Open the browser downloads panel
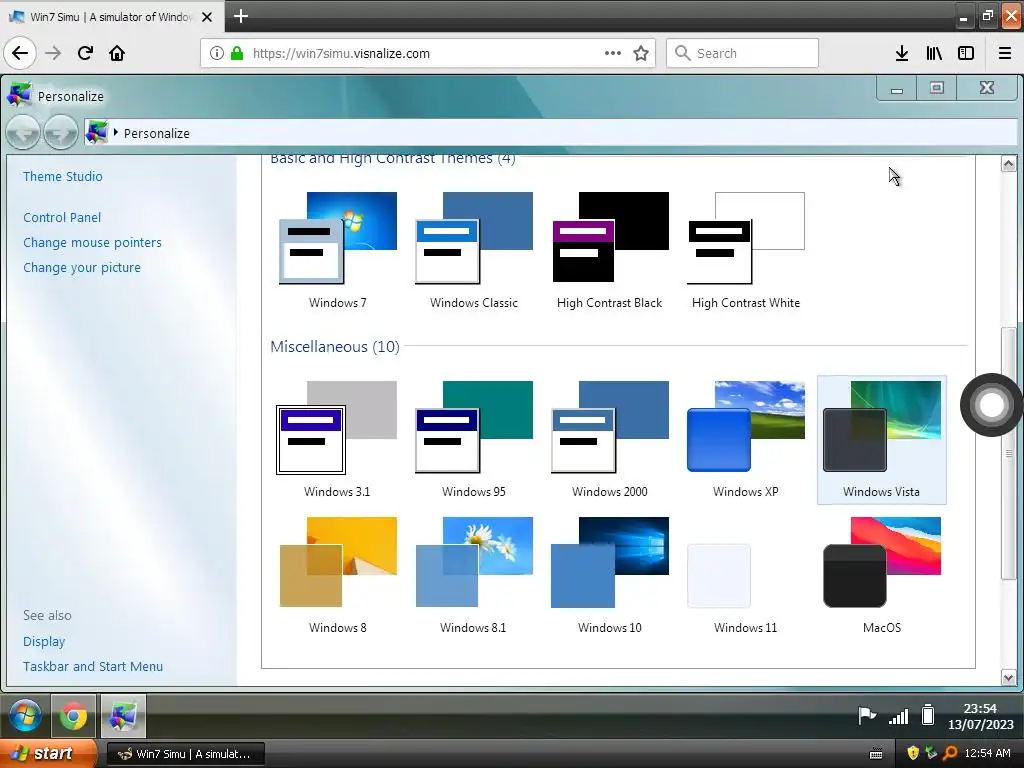 [x=902, y=53]
